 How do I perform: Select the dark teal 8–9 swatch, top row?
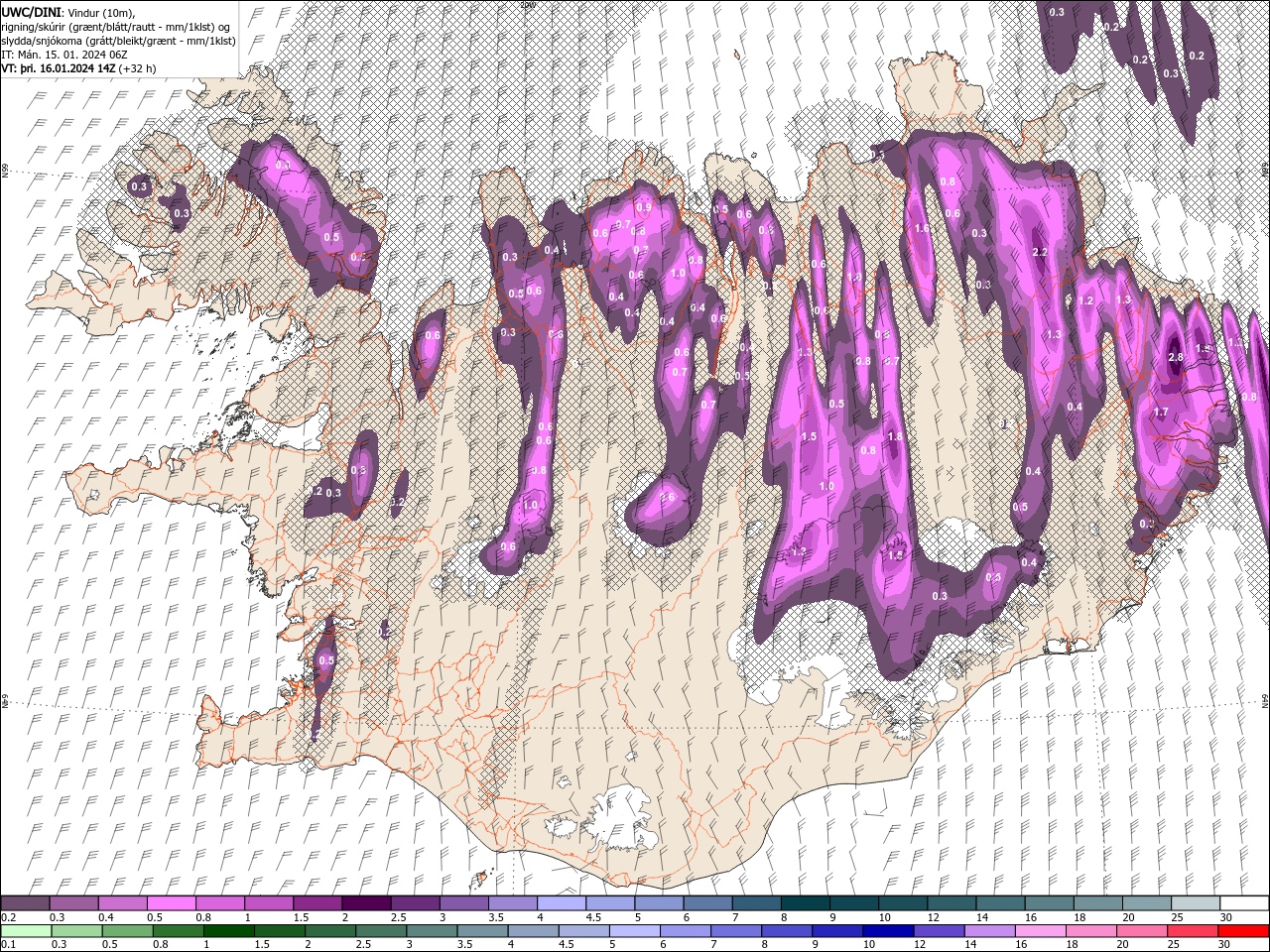tap(805, 903)
